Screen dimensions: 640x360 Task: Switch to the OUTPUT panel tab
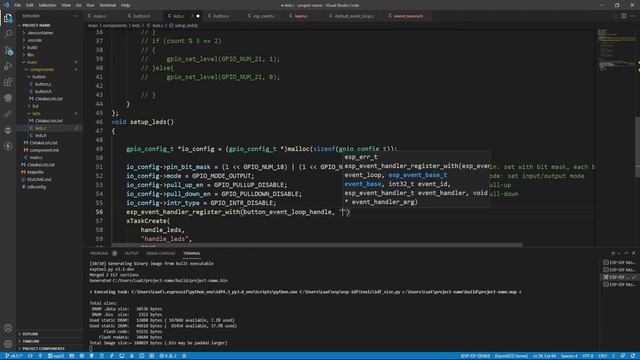(x=131, y=253)
